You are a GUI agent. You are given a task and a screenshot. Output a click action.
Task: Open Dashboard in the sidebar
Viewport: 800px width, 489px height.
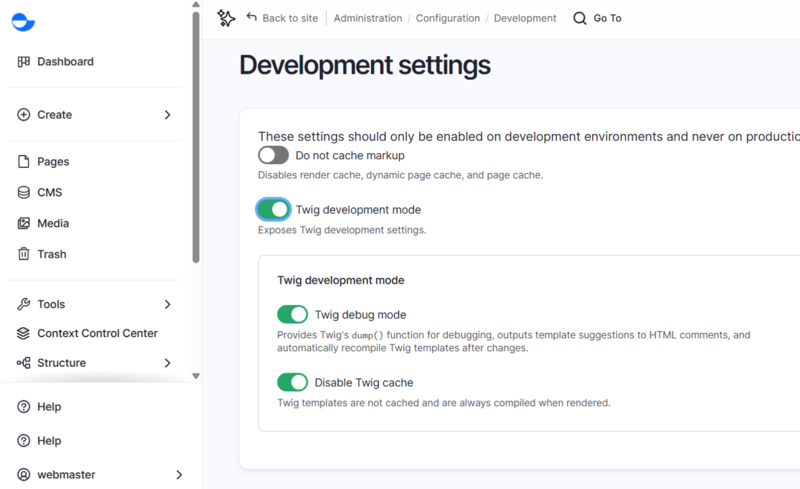(x=65, y=62)
